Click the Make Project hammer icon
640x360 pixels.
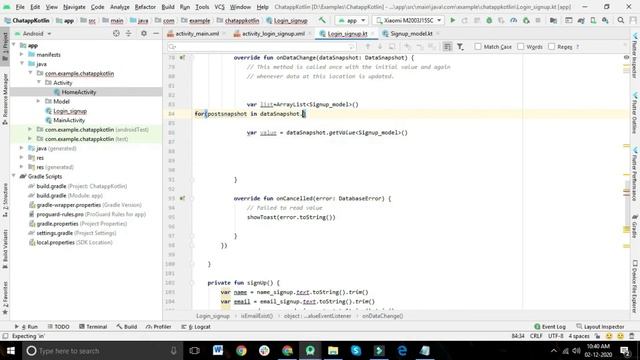pos(322,20)
